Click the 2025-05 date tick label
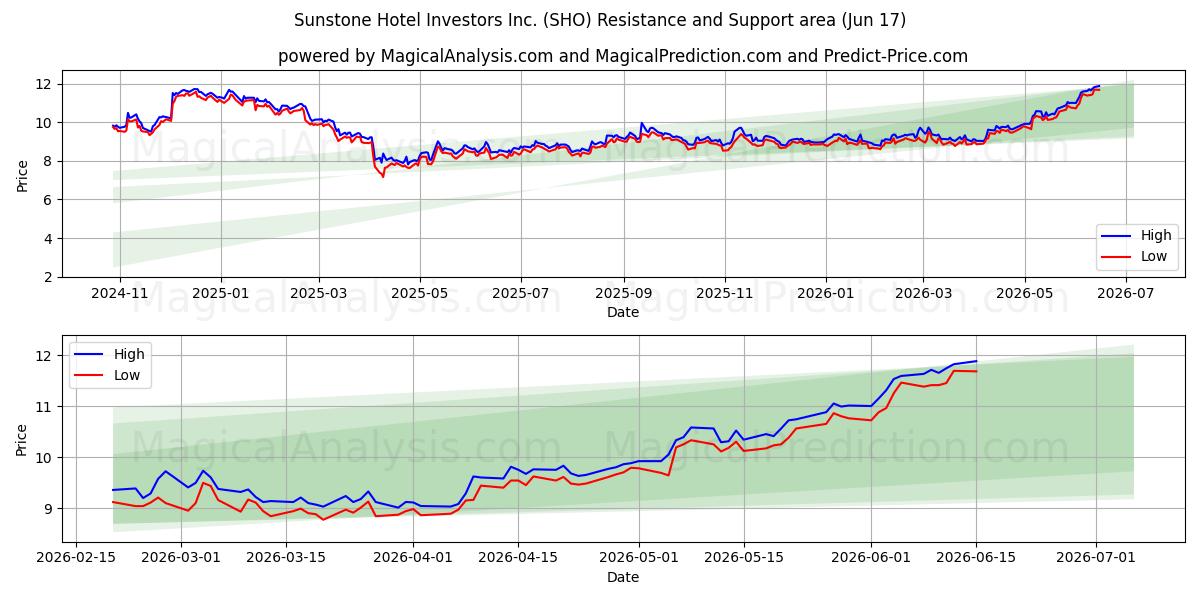Screen dimensions: 1200x600 pyautogui.click(x=419, y=294)
